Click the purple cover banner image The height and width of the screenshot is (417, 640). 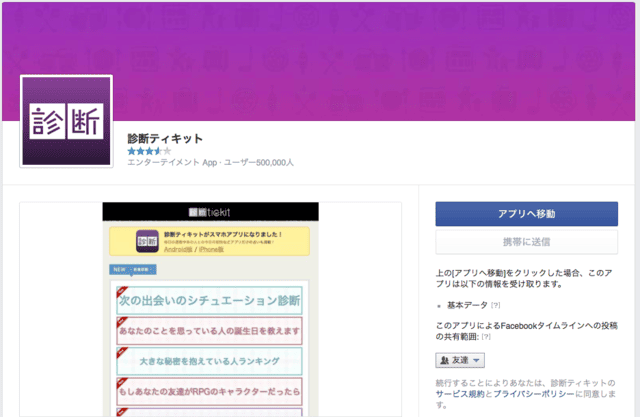pyautogui.click(x=318, y=61)
